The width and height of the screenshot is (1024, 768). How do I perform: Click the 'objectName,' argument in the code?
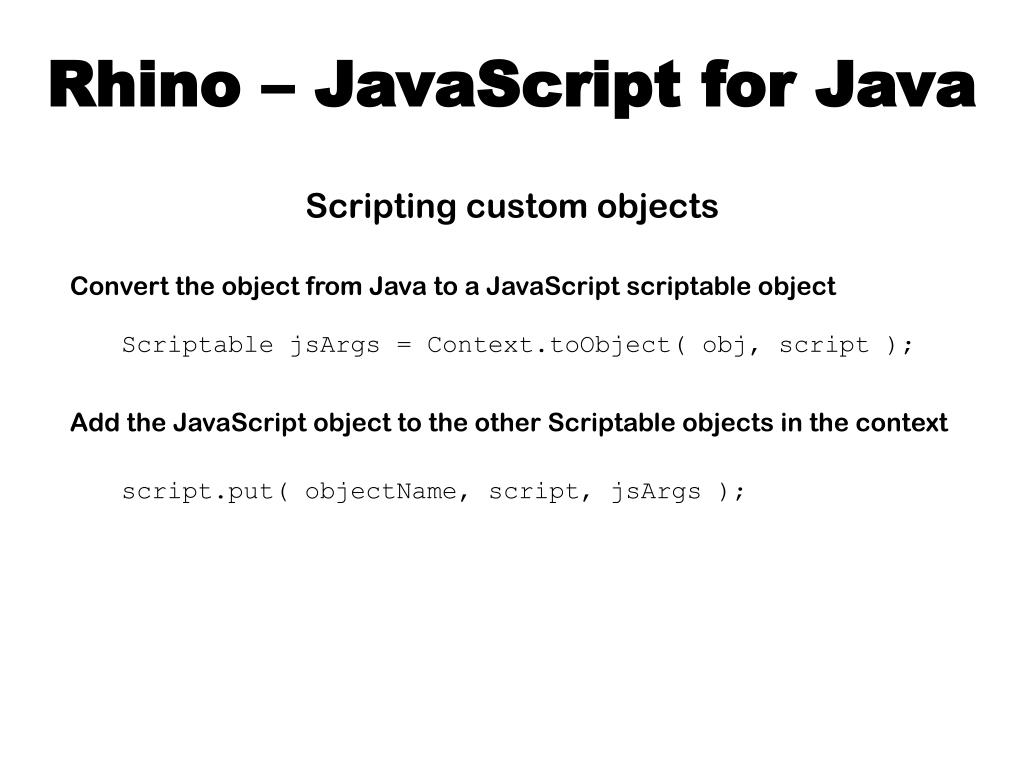[x=387, y=492]
